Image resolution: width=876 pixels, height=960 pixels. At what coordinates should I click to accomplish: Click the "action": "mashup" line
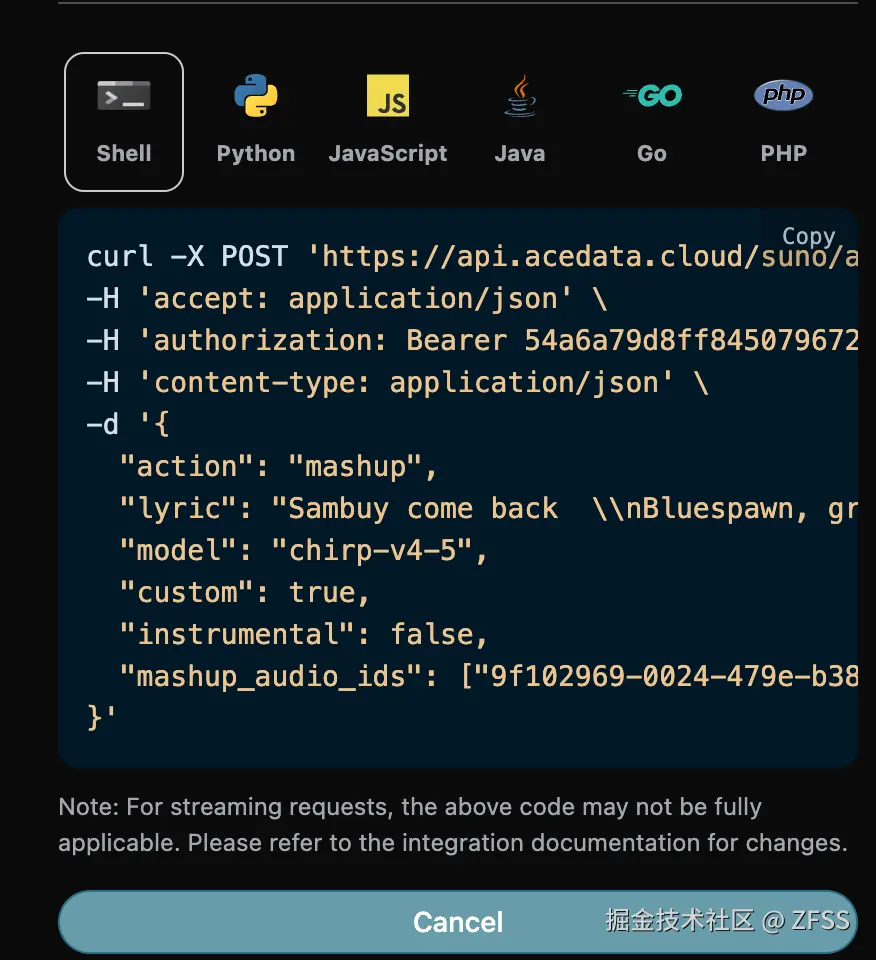(279, 467)
